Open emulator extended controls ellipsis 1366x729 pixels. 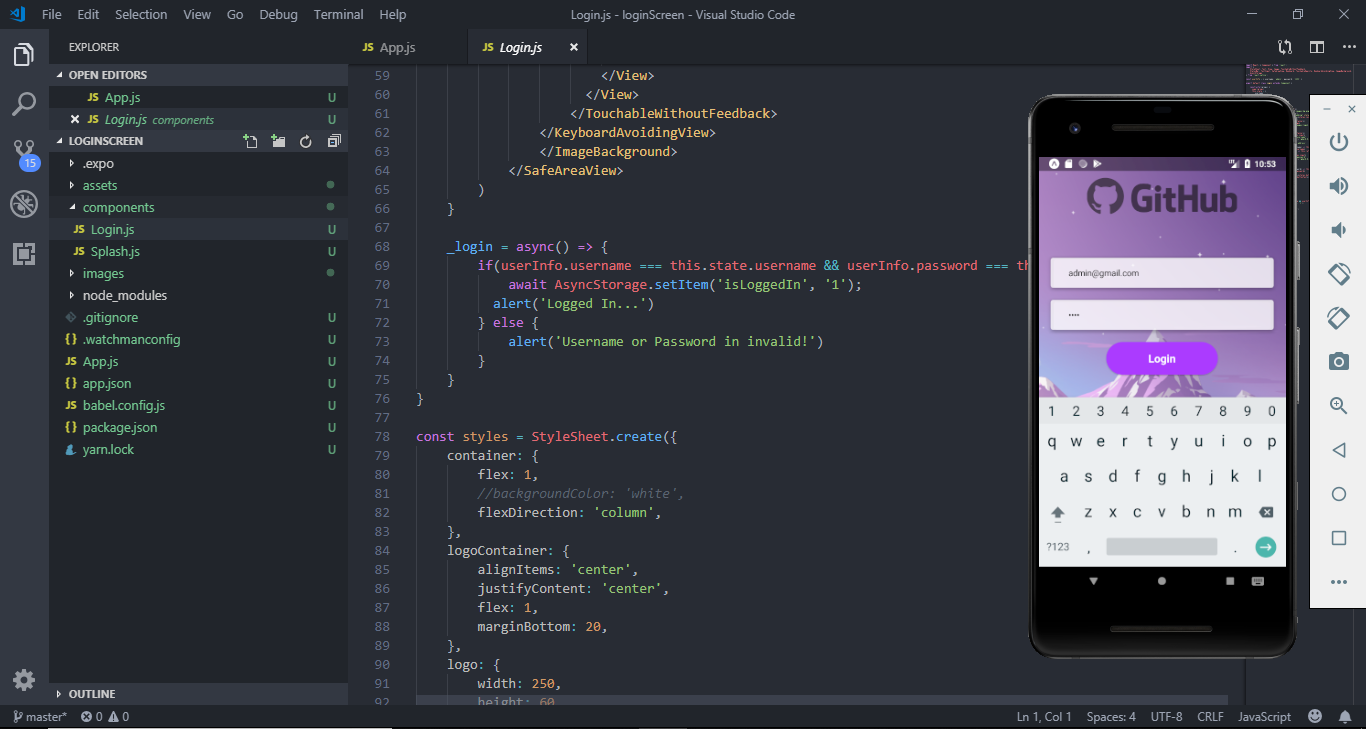tap(1339, 582)
